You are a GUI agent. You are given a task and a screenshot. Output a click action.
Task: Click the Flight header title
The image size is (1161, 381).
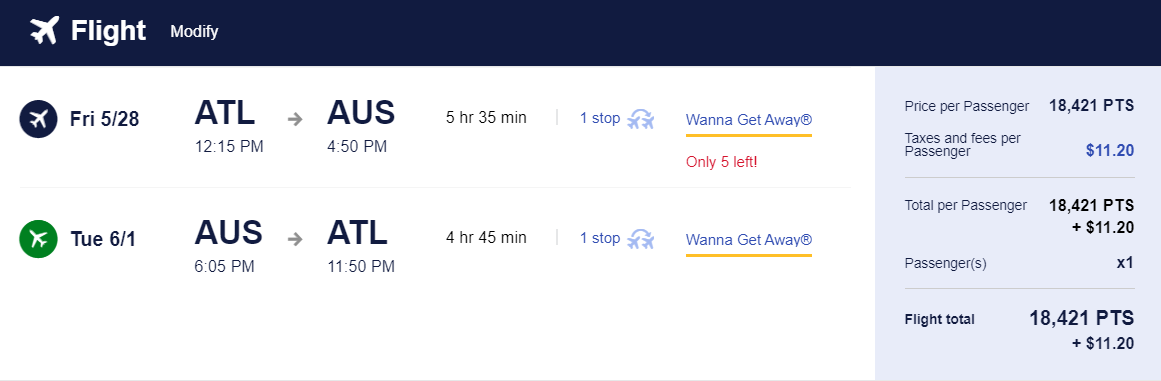108,31
